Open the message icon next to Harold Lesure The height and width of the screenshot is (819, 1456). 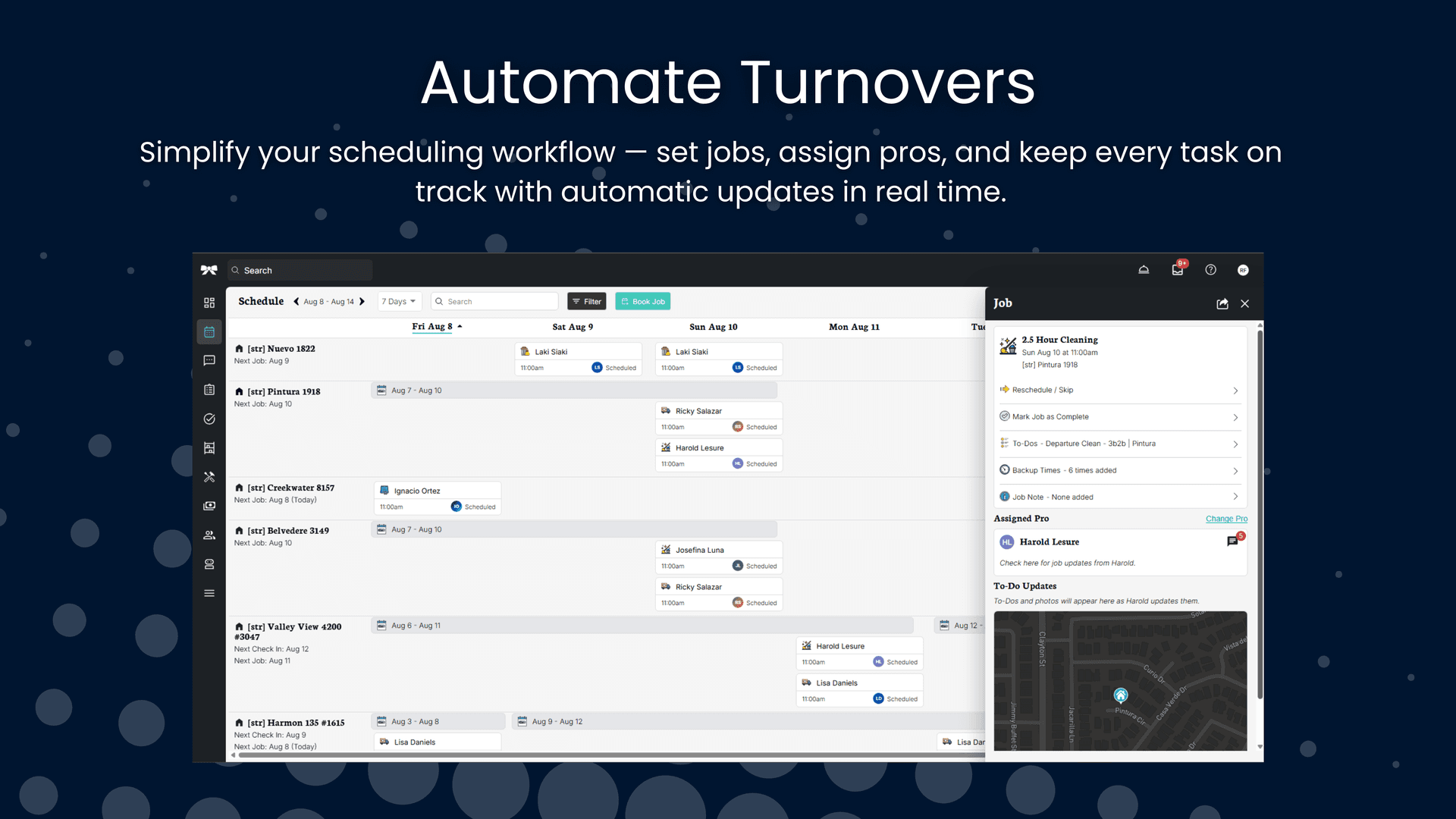point(1232,541)
